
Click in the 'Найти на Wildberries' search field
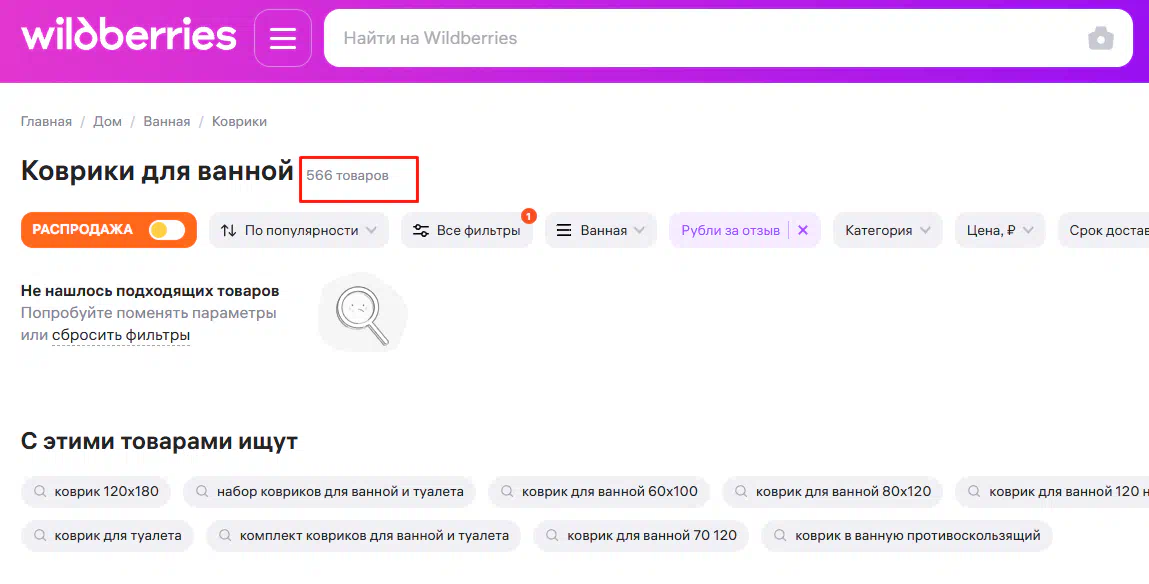point(700,39)
